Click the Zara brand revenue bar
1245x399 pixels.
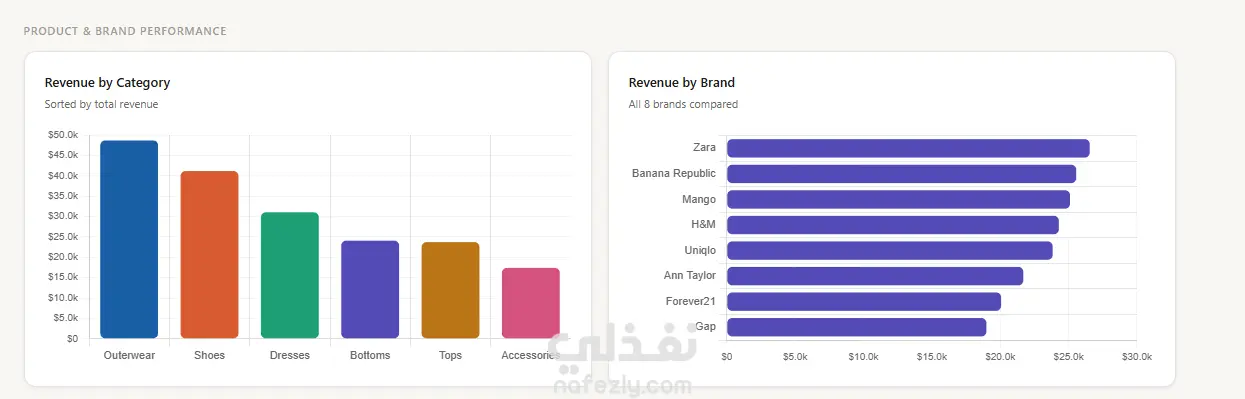point(908,148)
